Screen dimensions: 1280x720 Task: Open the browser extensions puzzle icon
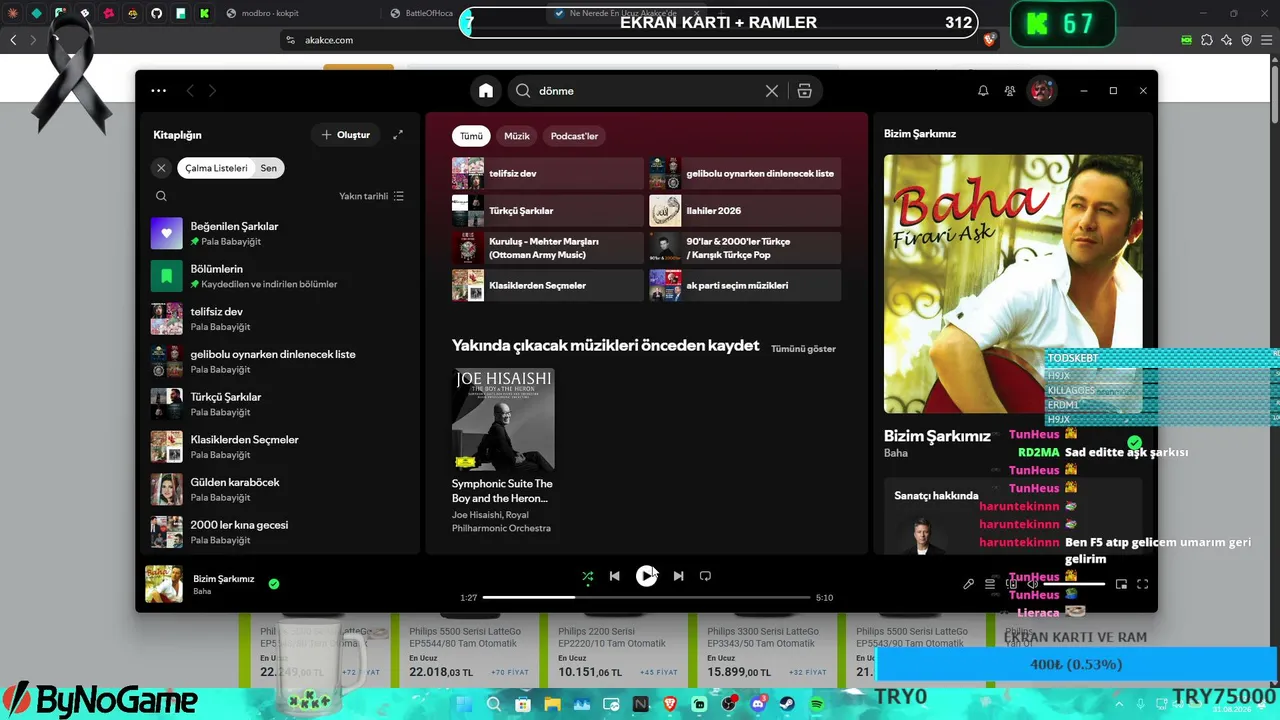[x=1207, y=40]
